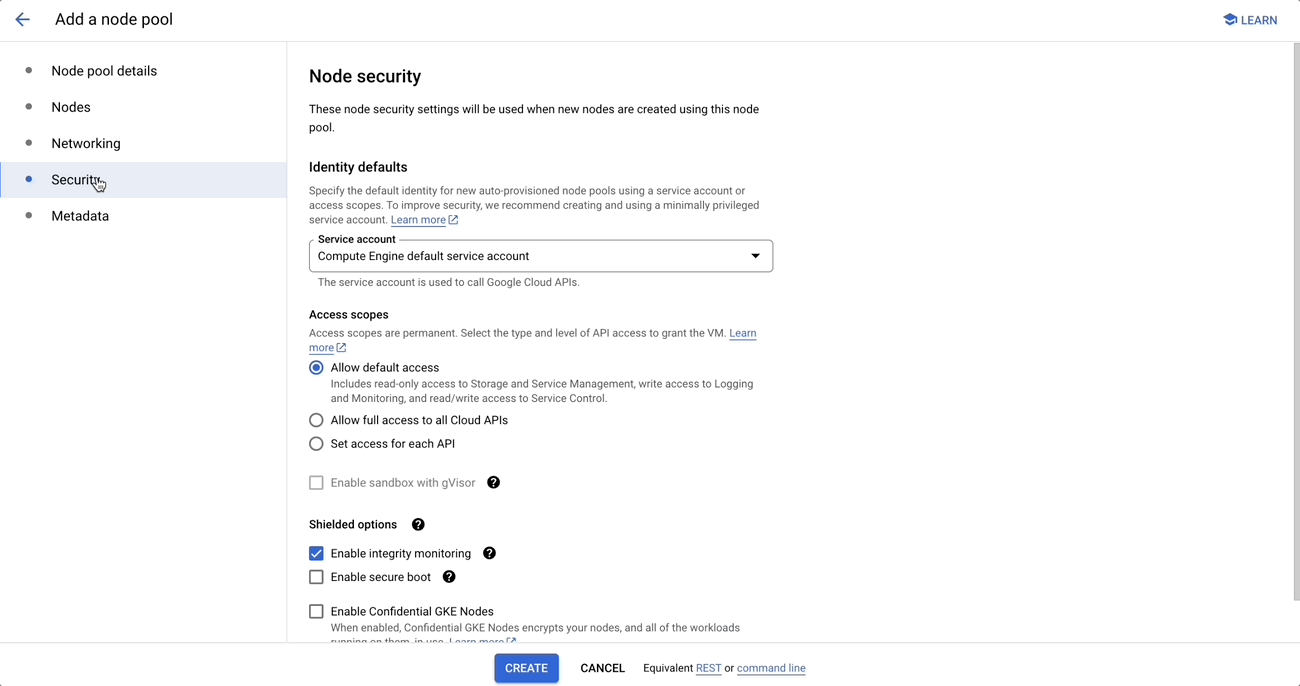
Task: Open the Metadata section
Action: pyautogui.click(x=80, y=216)
